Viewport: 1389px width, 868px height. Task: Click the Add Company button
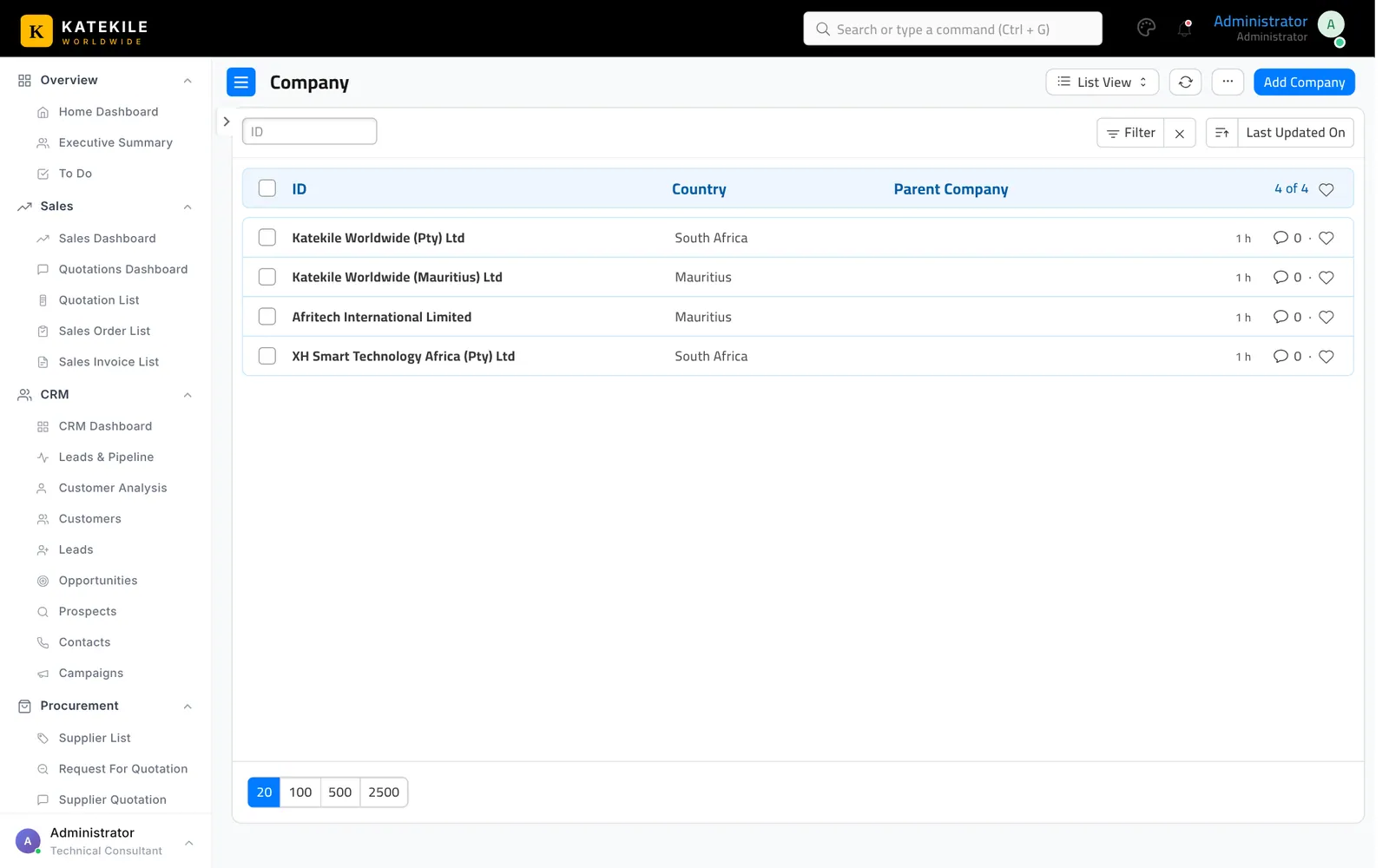pos(1304,82)
